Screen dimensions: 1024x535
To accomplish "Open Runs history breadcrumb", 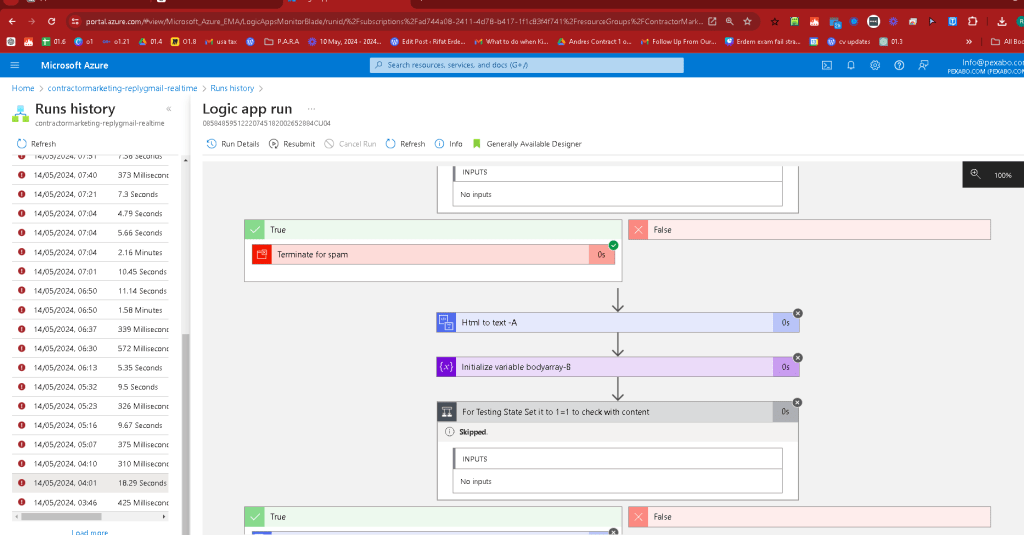I will (x=232, y=88).
